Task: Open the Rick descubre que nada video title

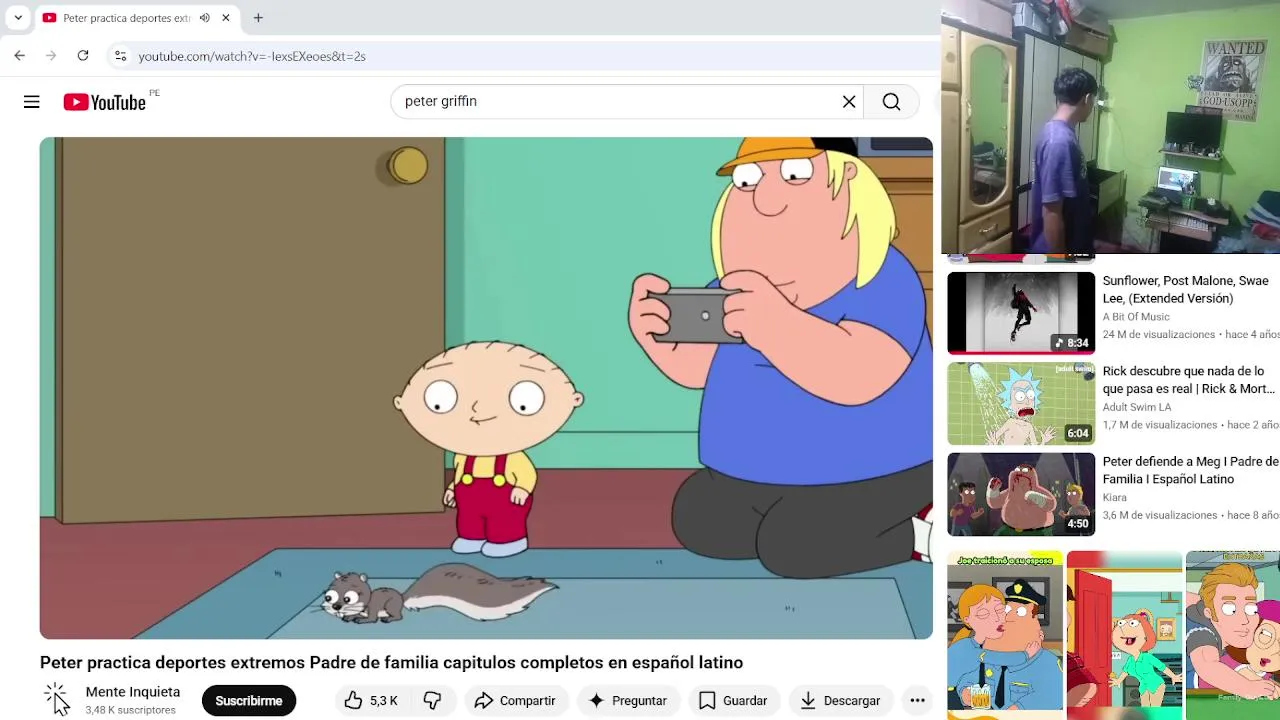Action: click(x=1189, y=380)
